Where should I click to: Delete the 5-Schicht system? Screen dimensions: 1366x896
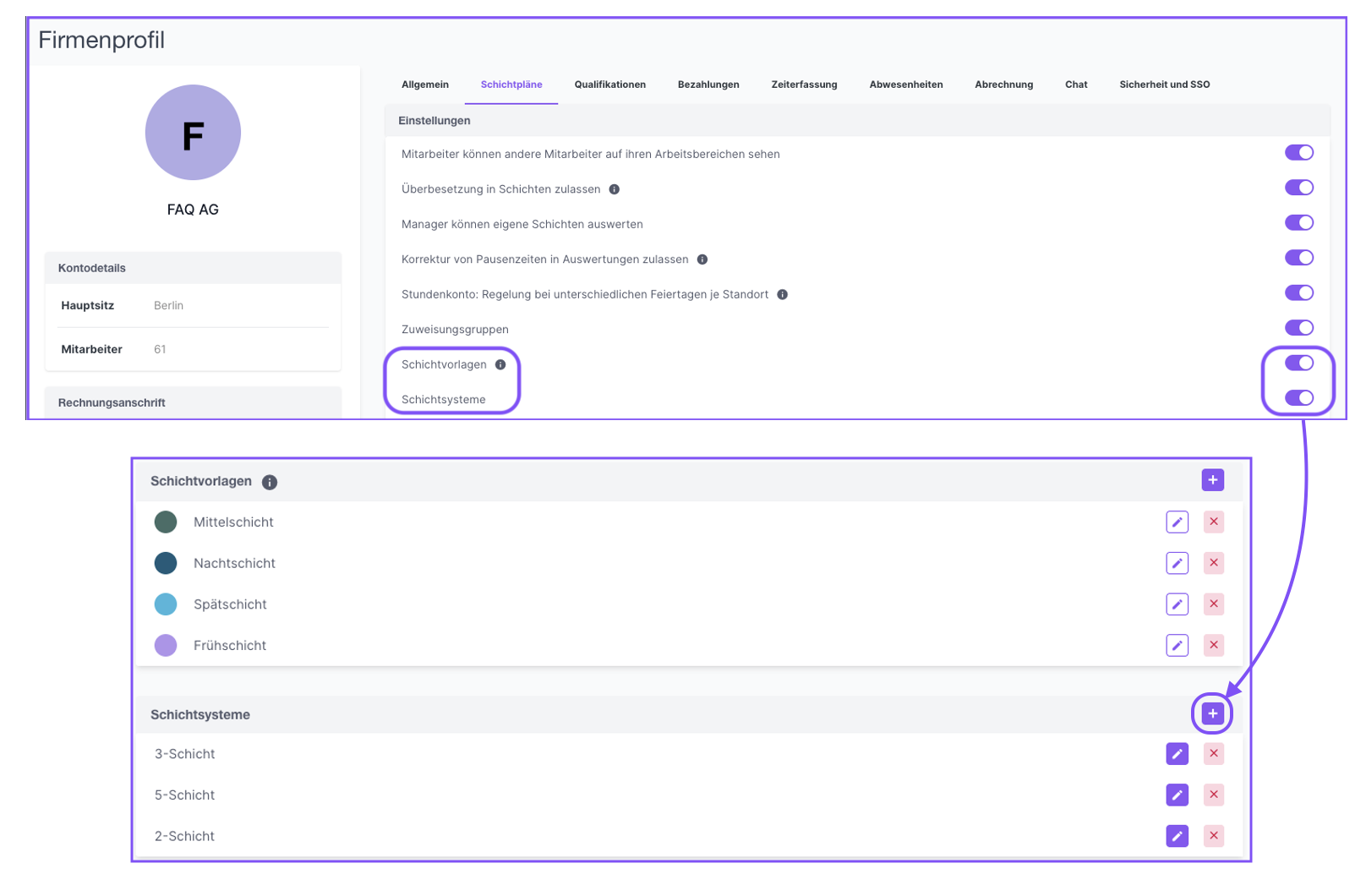click(1213, 795)
